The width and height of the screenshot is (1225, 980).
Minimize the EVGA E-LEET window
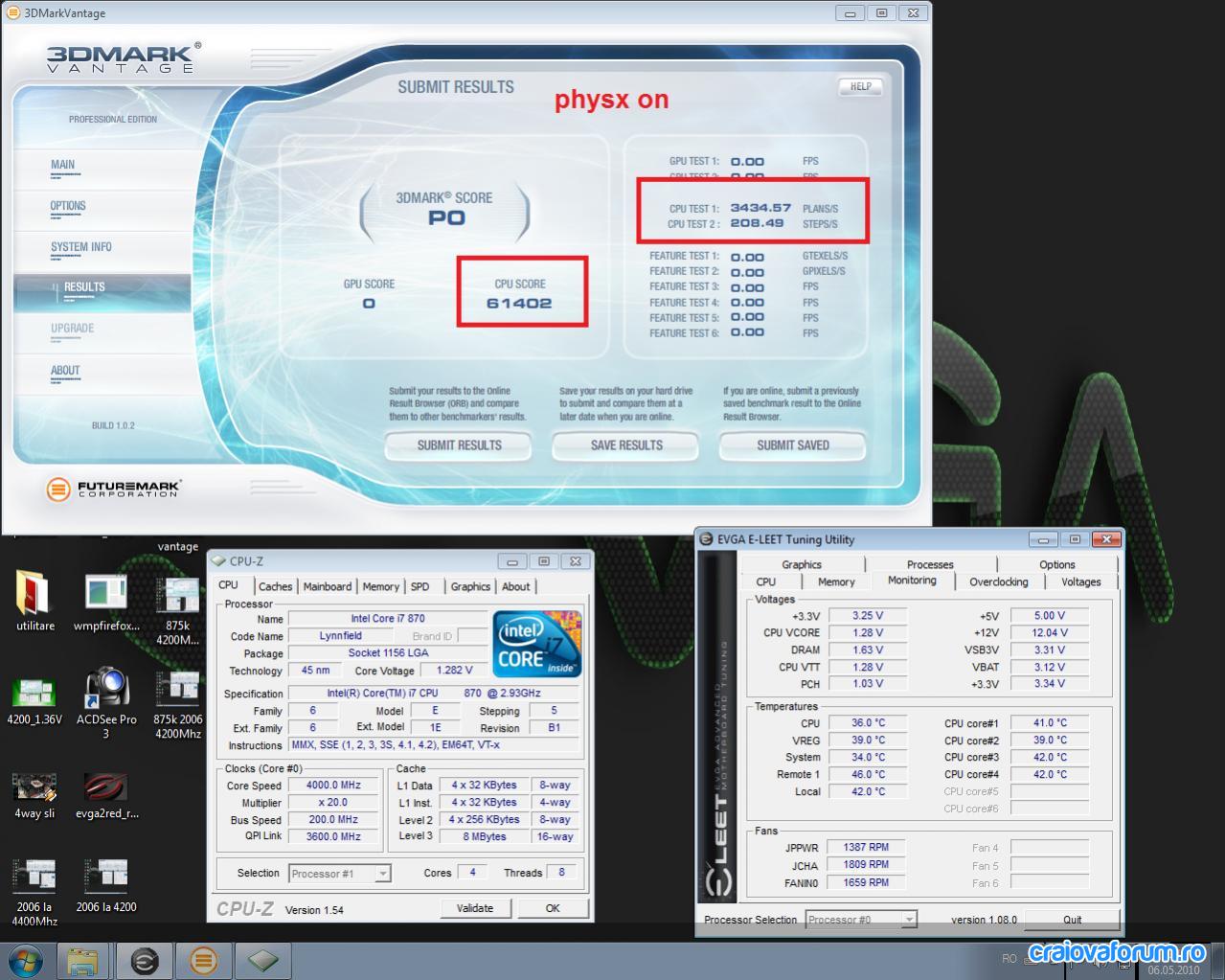(x=1043, y=539)
